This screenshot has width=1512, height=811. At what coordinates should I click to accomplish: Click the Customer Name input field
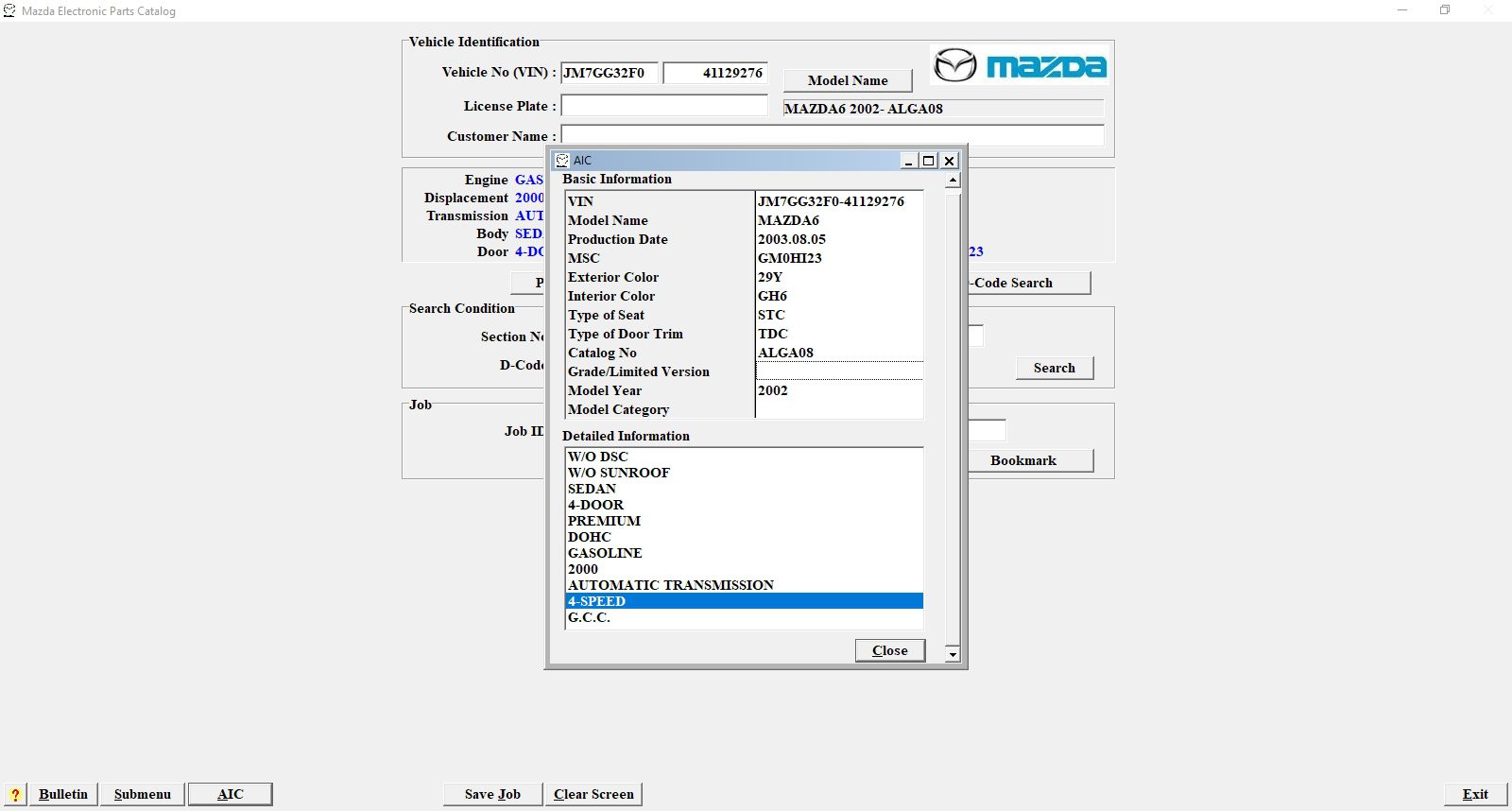point(833,136)
